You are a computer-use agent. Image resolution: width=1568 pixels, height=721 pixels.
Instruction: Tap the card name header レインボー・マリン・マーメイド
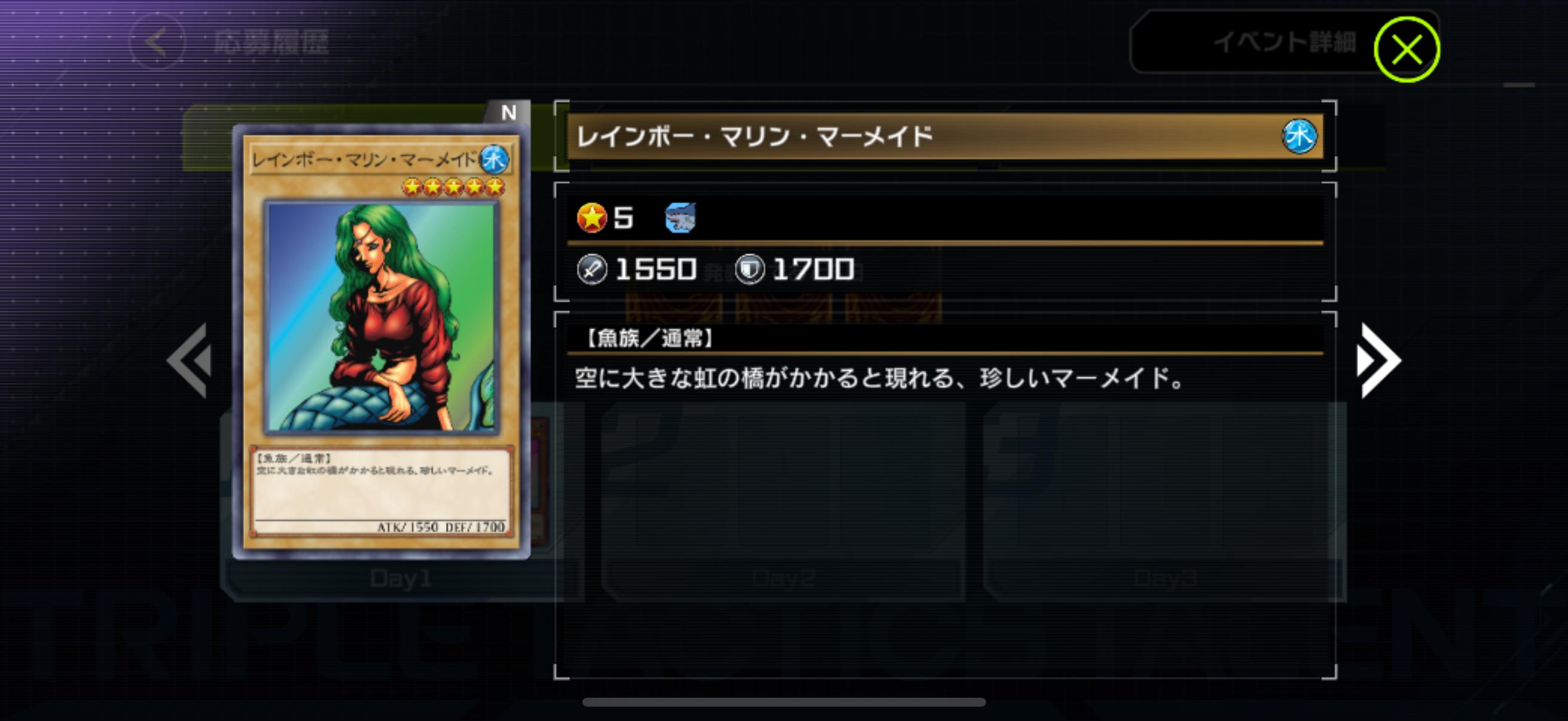754,136
